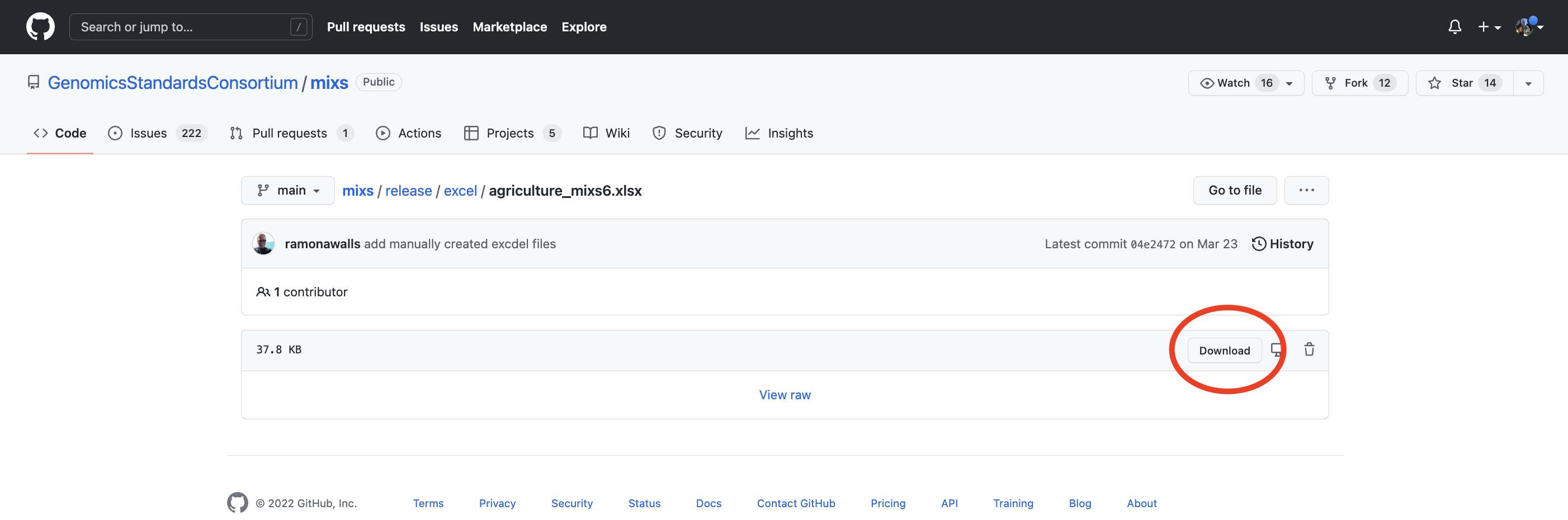Switch to the Issues tab

(158, 133)
